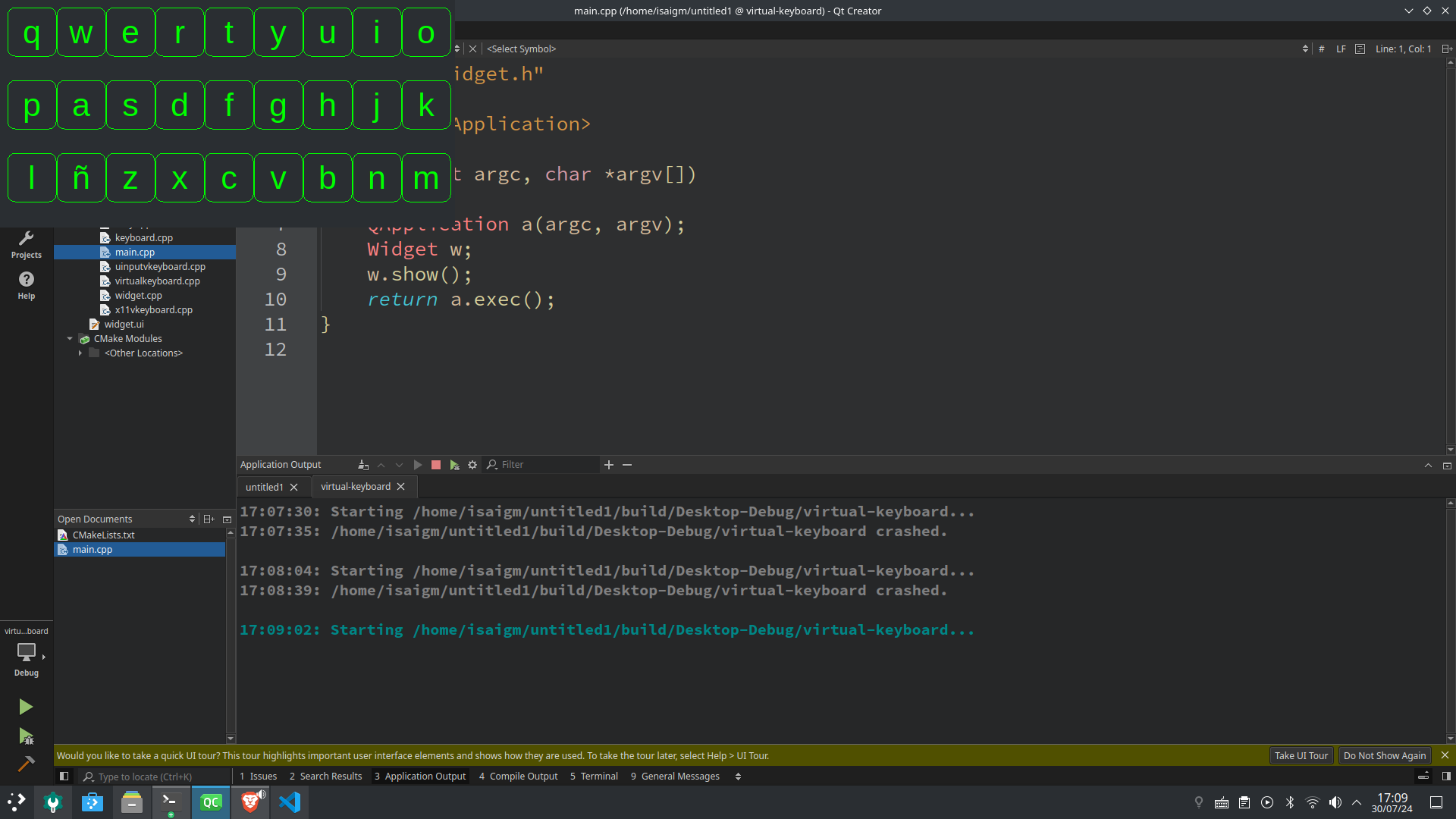Toggle the left sidebar visibility
The width and height of the screenshot is (1456, 819).
coord(64,776)
